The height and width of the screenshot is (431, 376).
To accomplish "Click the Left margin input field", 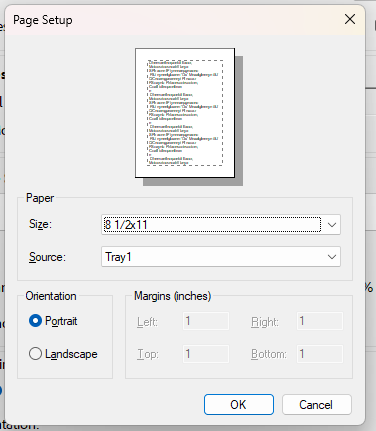I will click(x=206, y=321).
